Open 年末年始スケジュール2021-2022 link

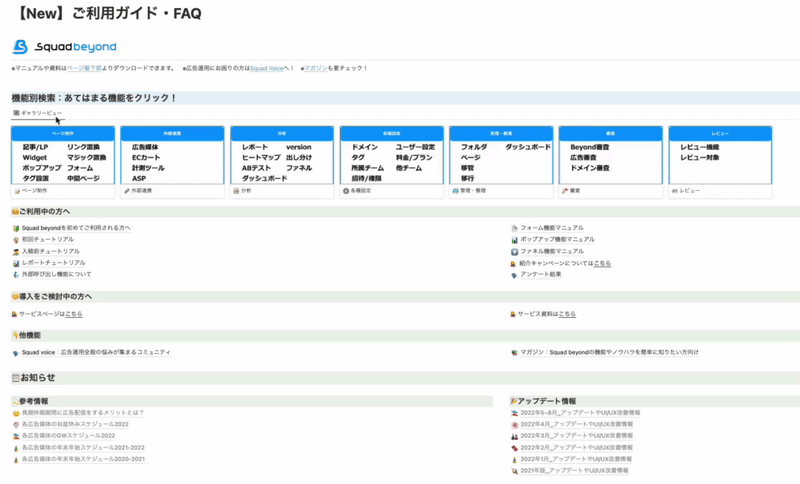tap(83, 448)
